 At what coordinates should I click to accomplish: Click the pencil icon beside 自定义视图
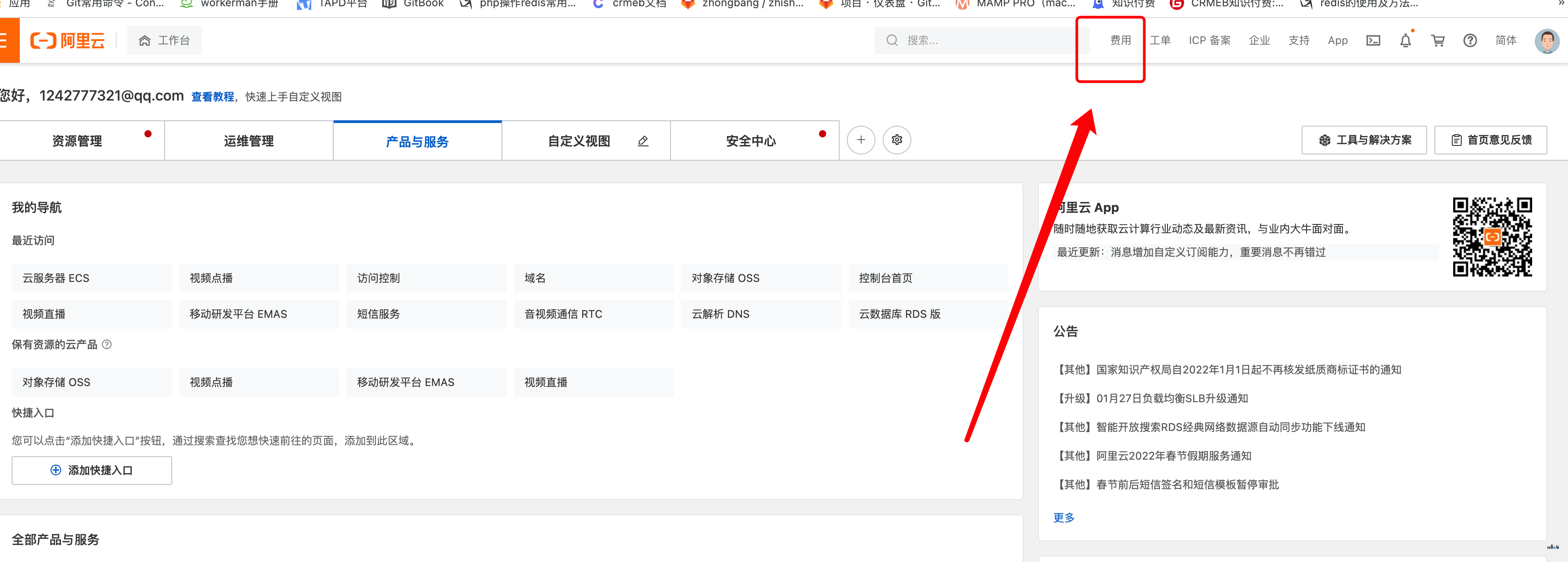pyautogui.click(x=643, y=141)
